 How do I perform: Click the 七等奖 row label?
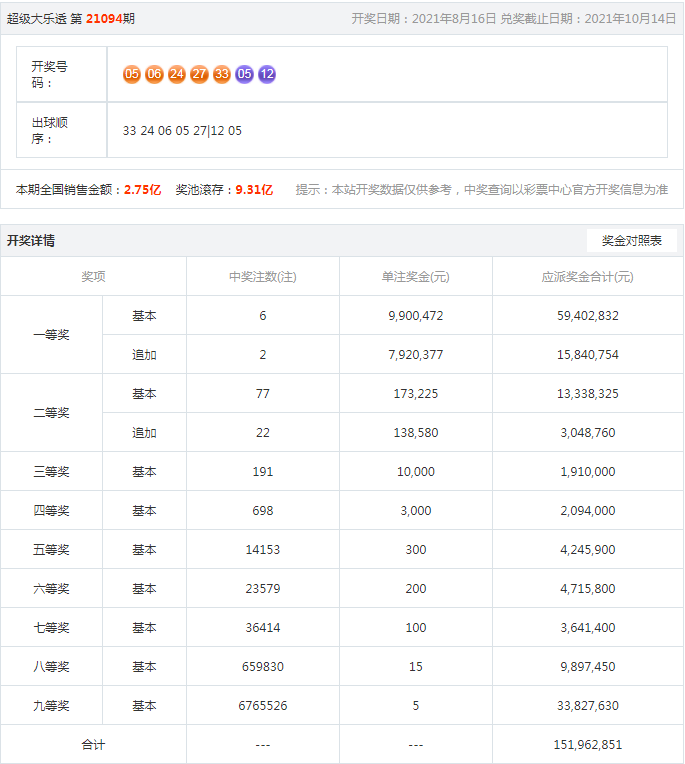(52, 627)
